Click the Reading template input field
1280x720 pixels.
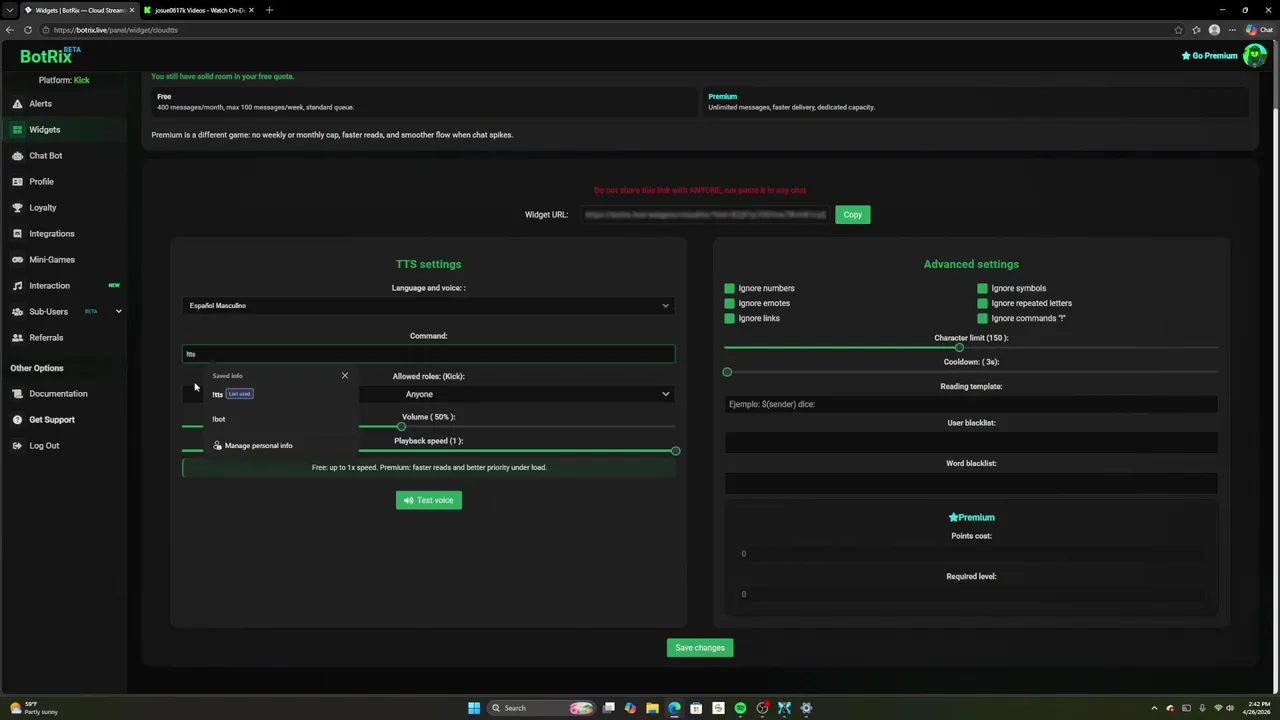pyautogui.click(x=971, y=404)
